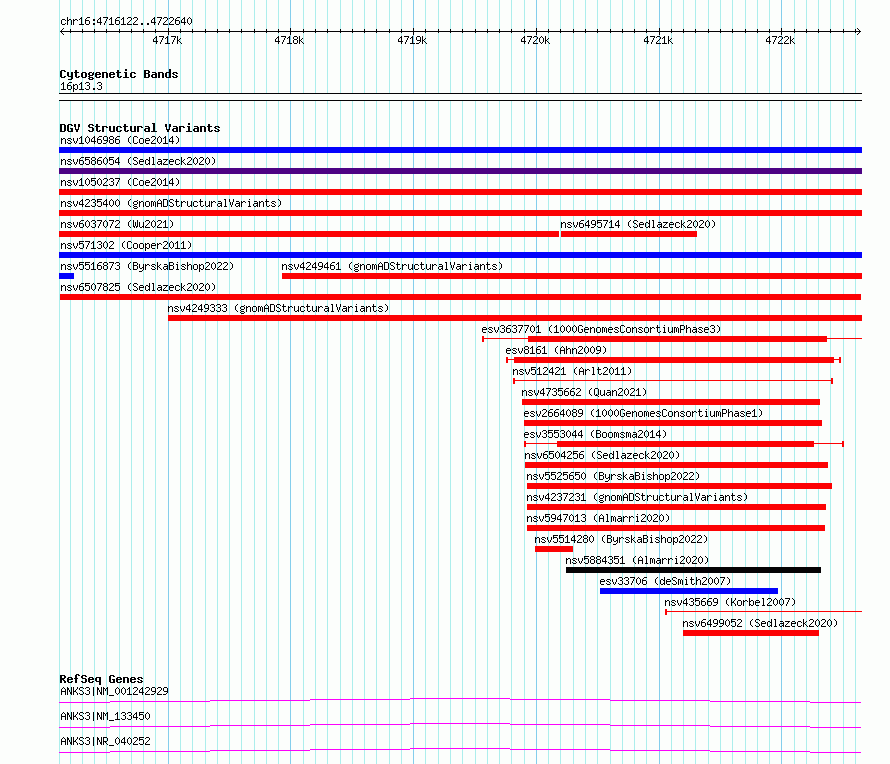Open nsv5947013 (Almarri2020) label
This screenshot has width=890, height=764.
[598, 518]
